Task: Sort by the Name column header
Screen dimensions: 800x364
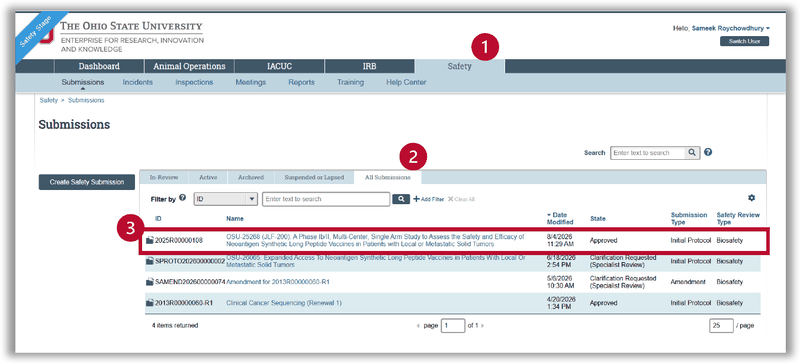Action: point(235,219)
